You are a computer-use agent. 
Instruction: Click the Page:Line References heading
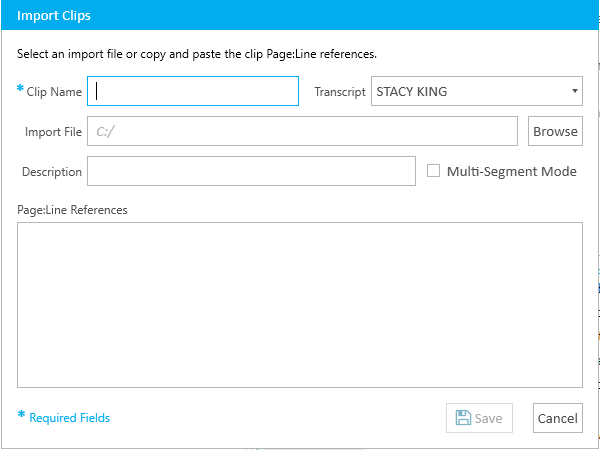(x=72, y=210)
